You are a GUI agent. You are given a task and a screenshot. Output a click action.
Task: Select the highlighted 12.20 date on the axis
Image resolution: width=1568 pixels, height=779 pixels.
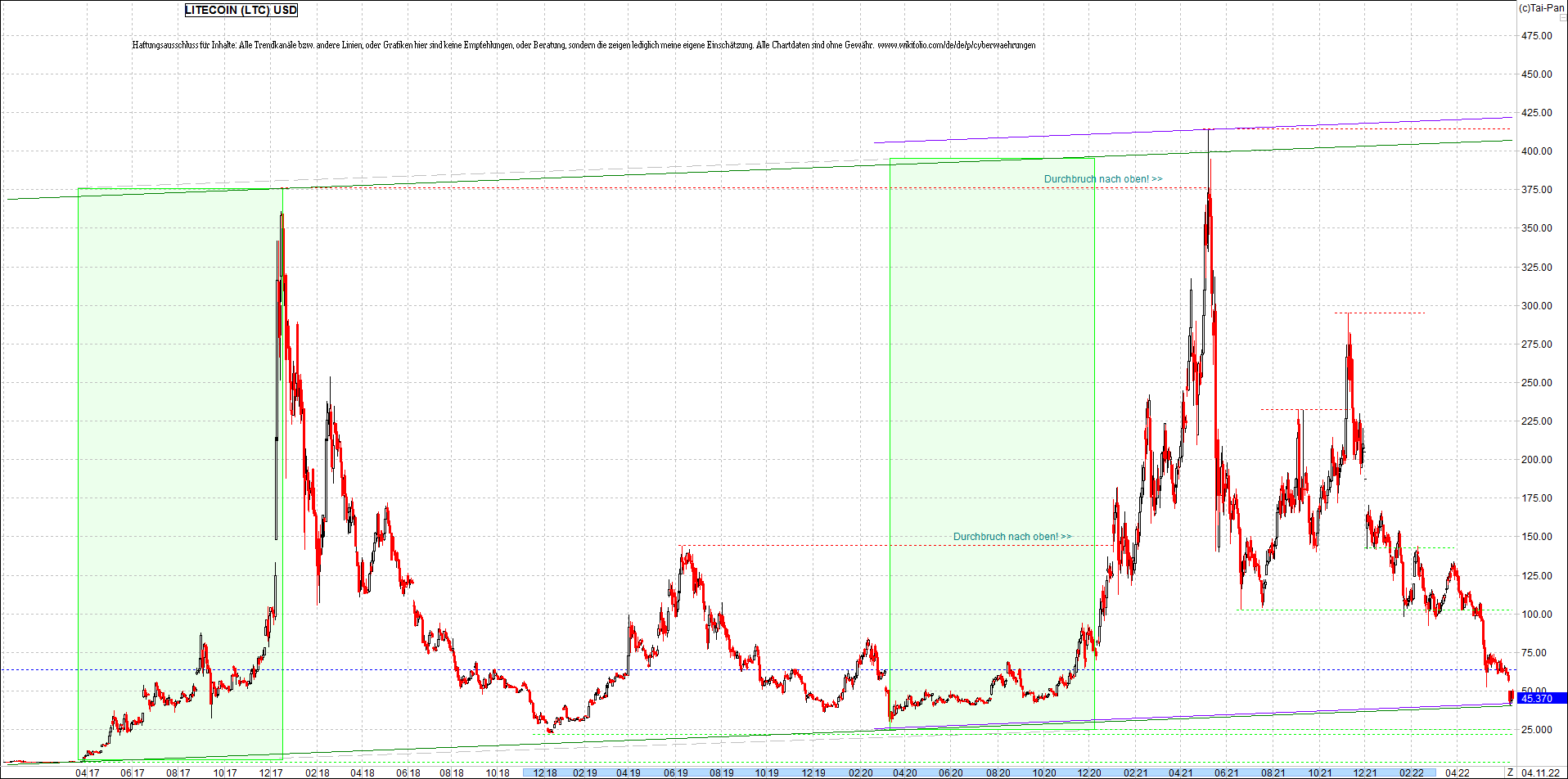tap(1088, 772)
